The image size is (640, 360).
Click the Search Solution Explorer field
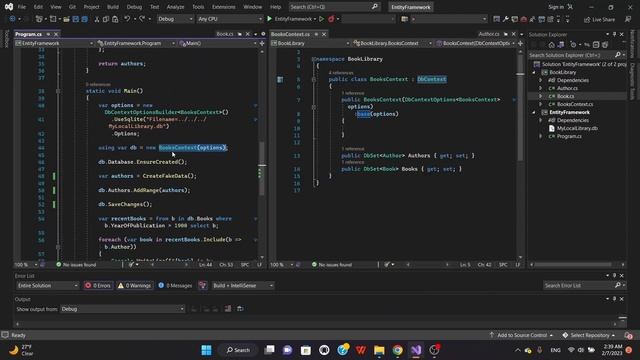pos(576,55)
